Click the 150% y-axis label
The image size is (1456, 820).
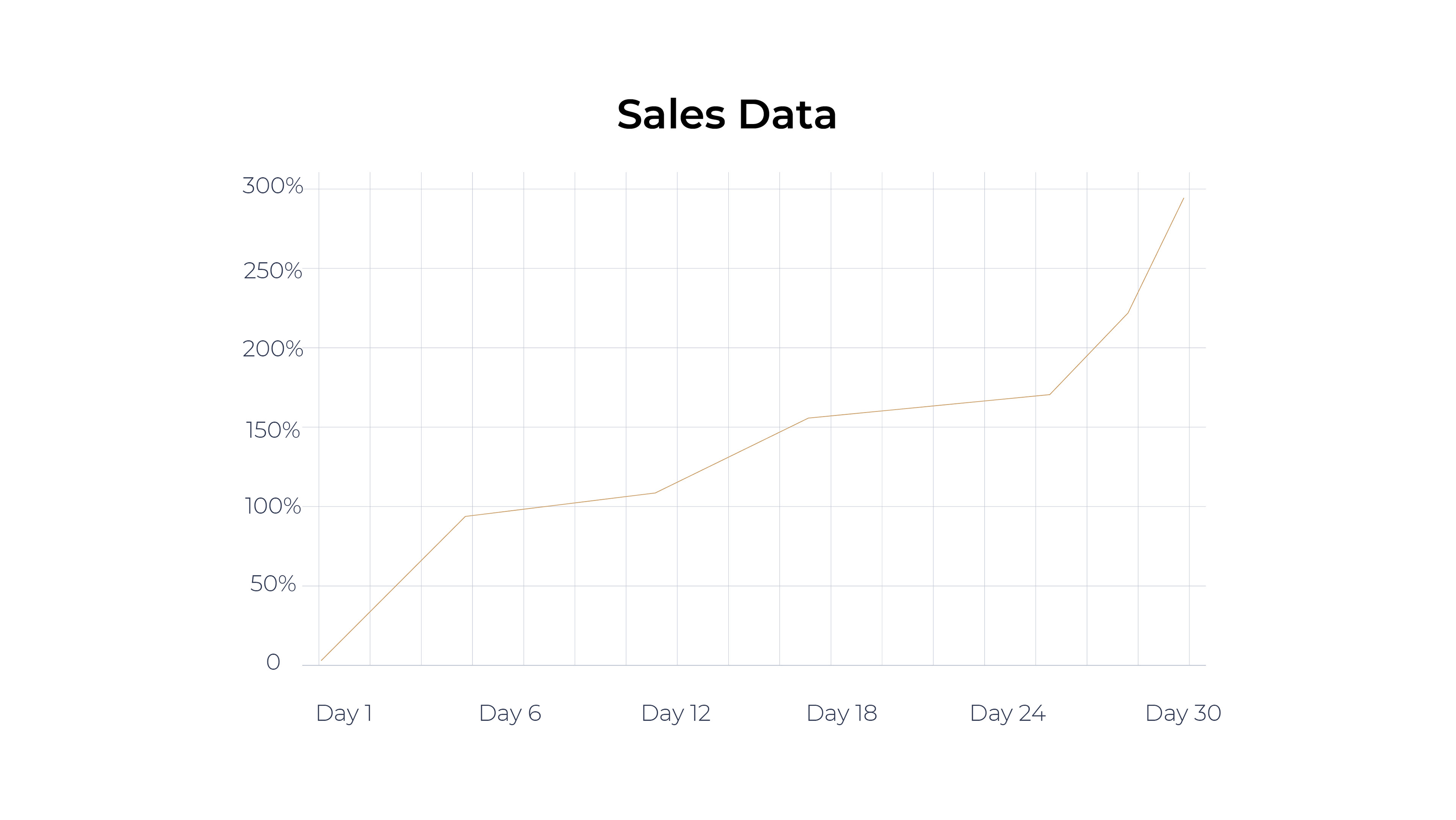(273, 430)
